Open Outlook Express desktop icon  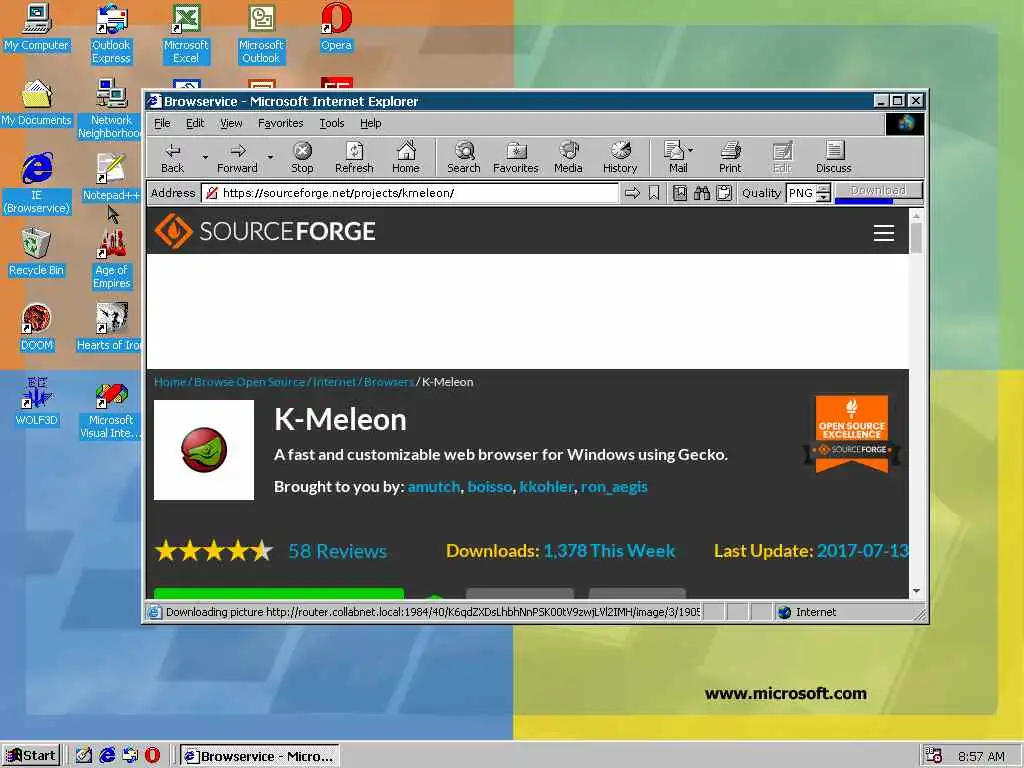pyautogui.click(x=111, y=34)
